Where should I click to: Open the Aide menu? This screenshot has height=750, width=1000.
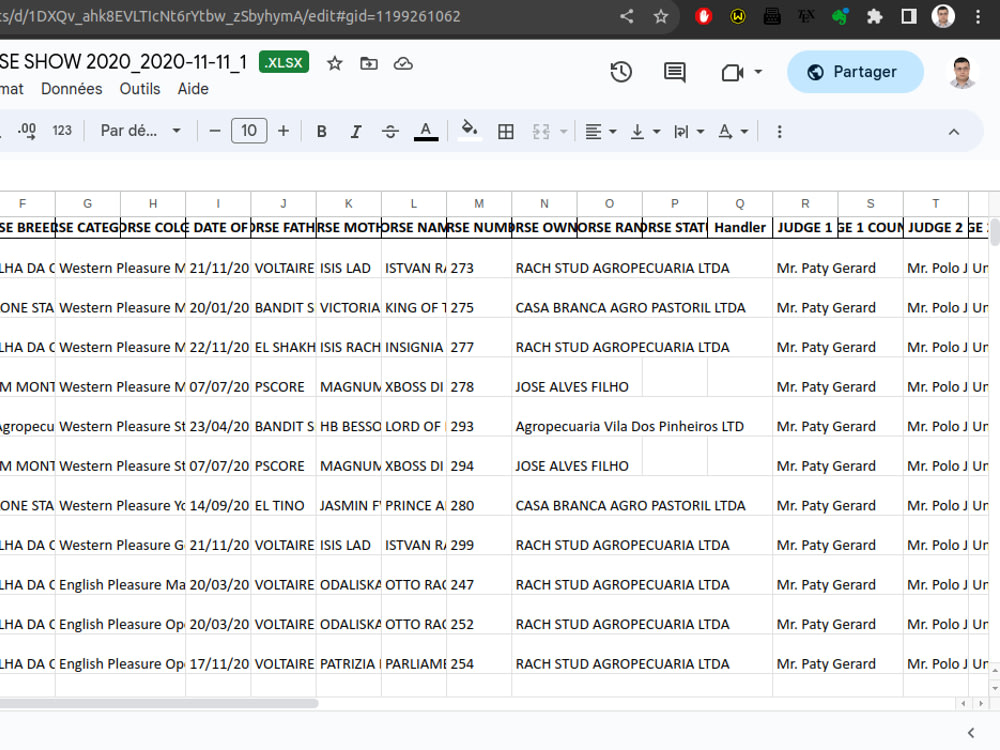(193, 89)
